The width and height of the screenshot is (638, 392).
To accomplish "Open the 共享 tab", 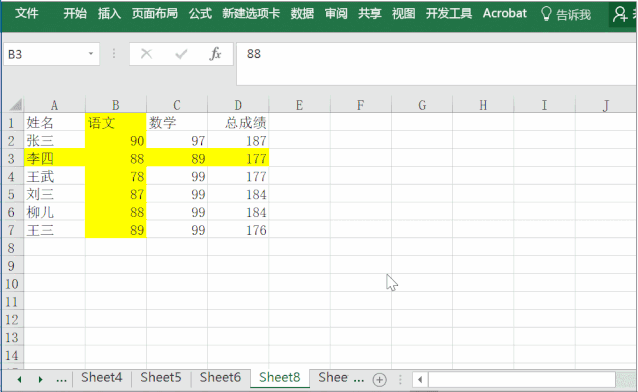I will (369, 13).
